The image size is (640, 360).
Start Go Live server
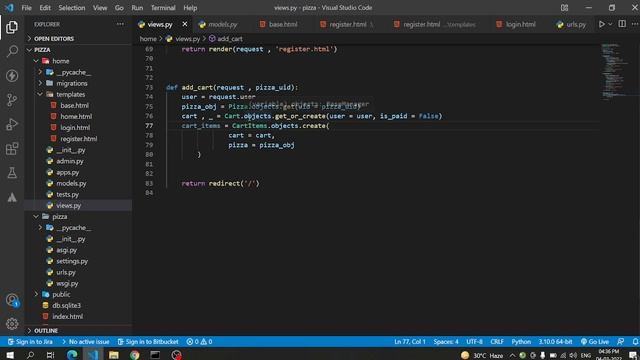595,342
